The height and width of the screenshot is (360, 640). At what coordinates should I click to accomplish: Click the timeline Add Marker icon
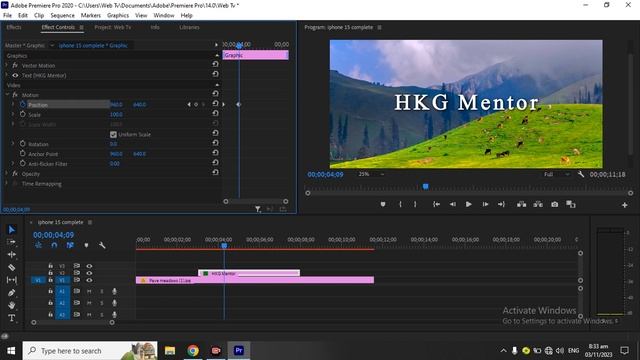point(86,245)
